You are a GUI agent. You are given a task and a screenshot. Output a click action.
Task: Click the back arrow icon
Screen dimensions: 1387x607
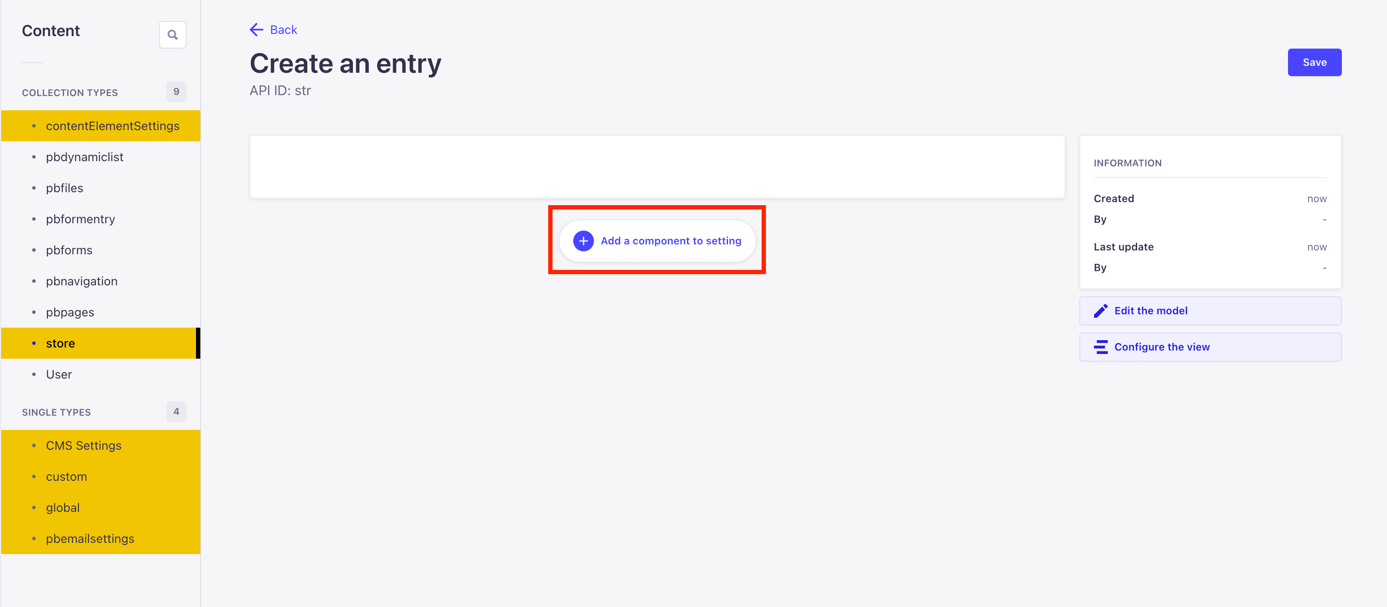256,29
